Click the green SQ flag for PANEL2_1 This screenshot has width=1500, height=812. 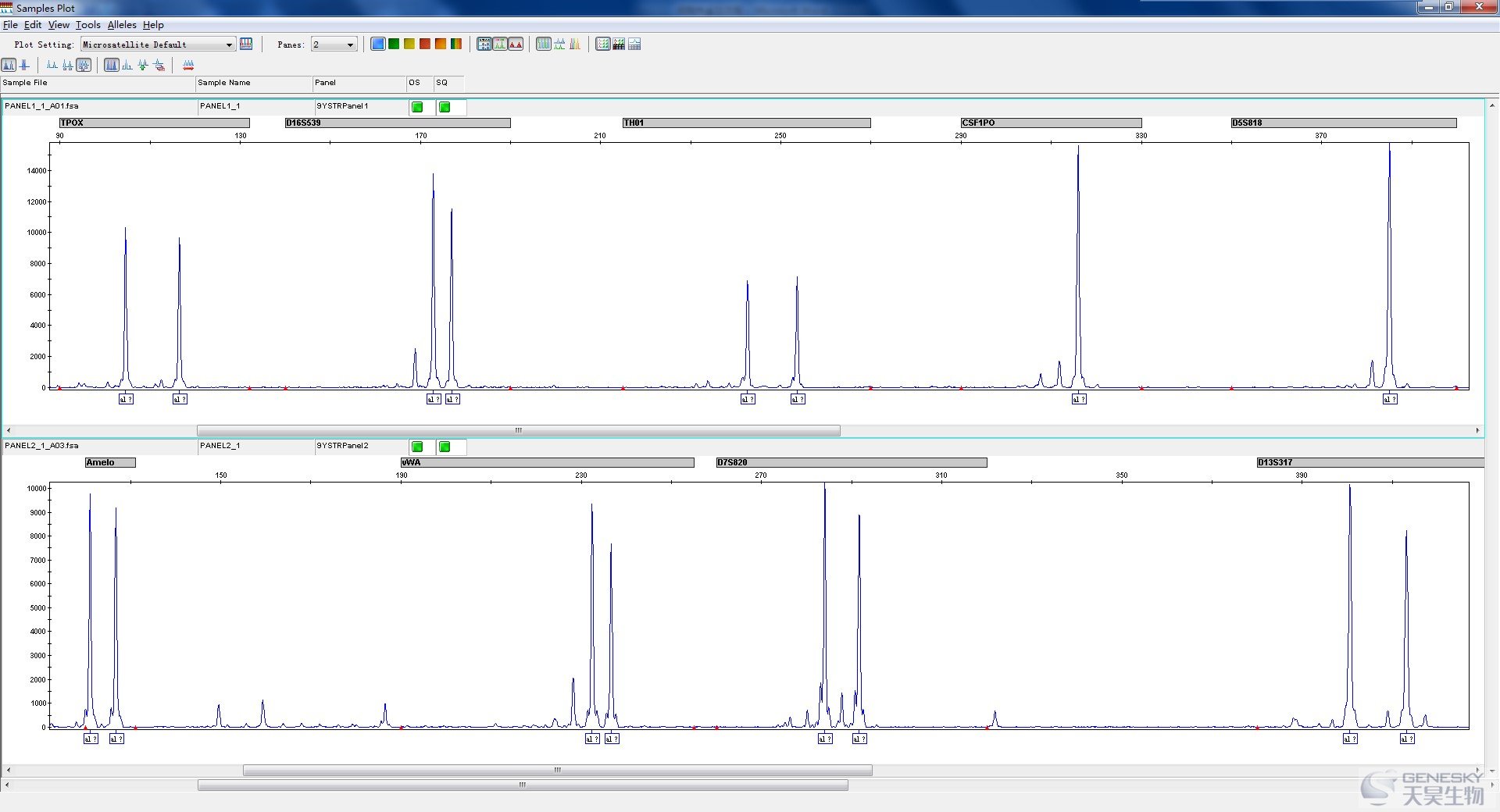tap(445, 447)
